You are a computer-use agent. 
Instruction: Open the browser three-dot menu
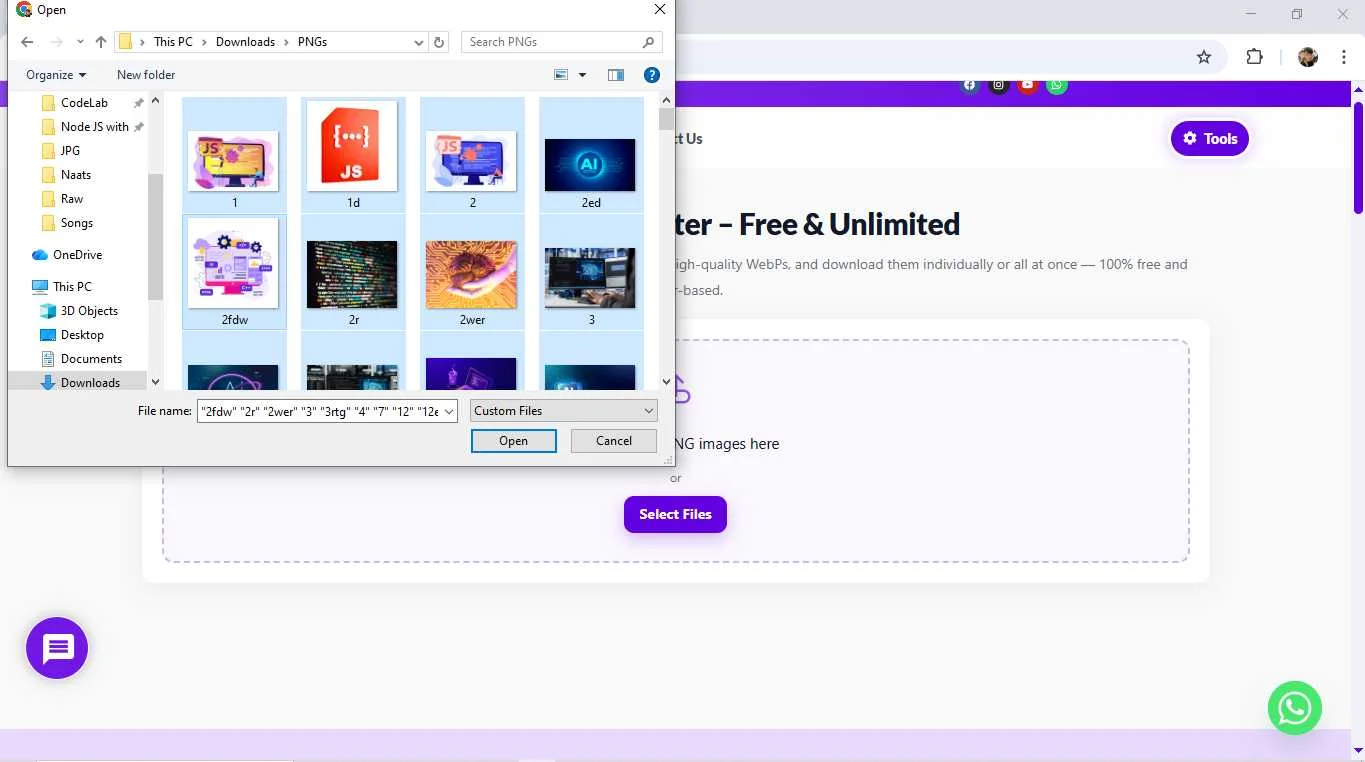(1343, 57)
